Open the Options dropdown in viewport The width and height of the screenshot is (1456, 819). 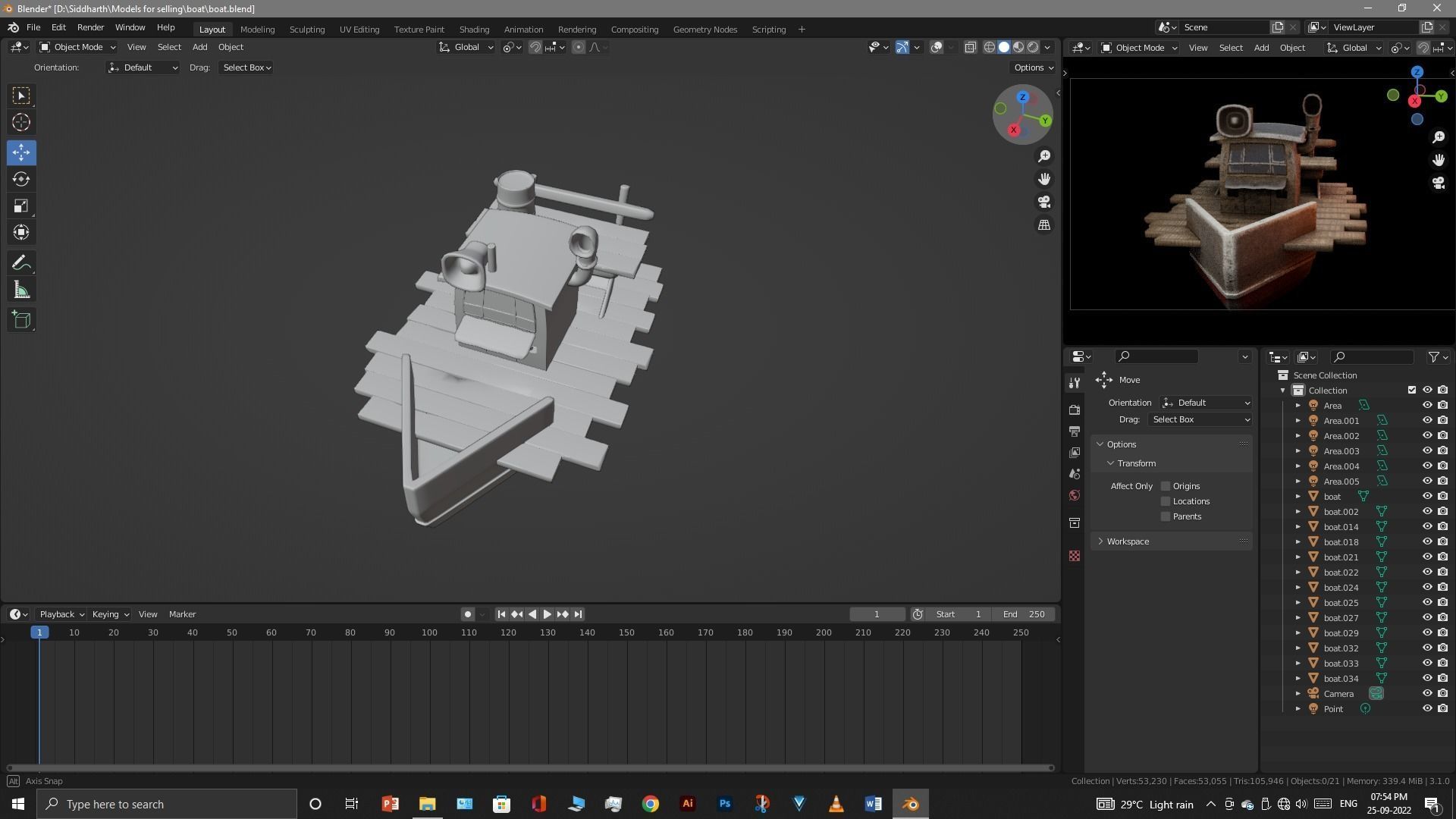(1034, 67)
